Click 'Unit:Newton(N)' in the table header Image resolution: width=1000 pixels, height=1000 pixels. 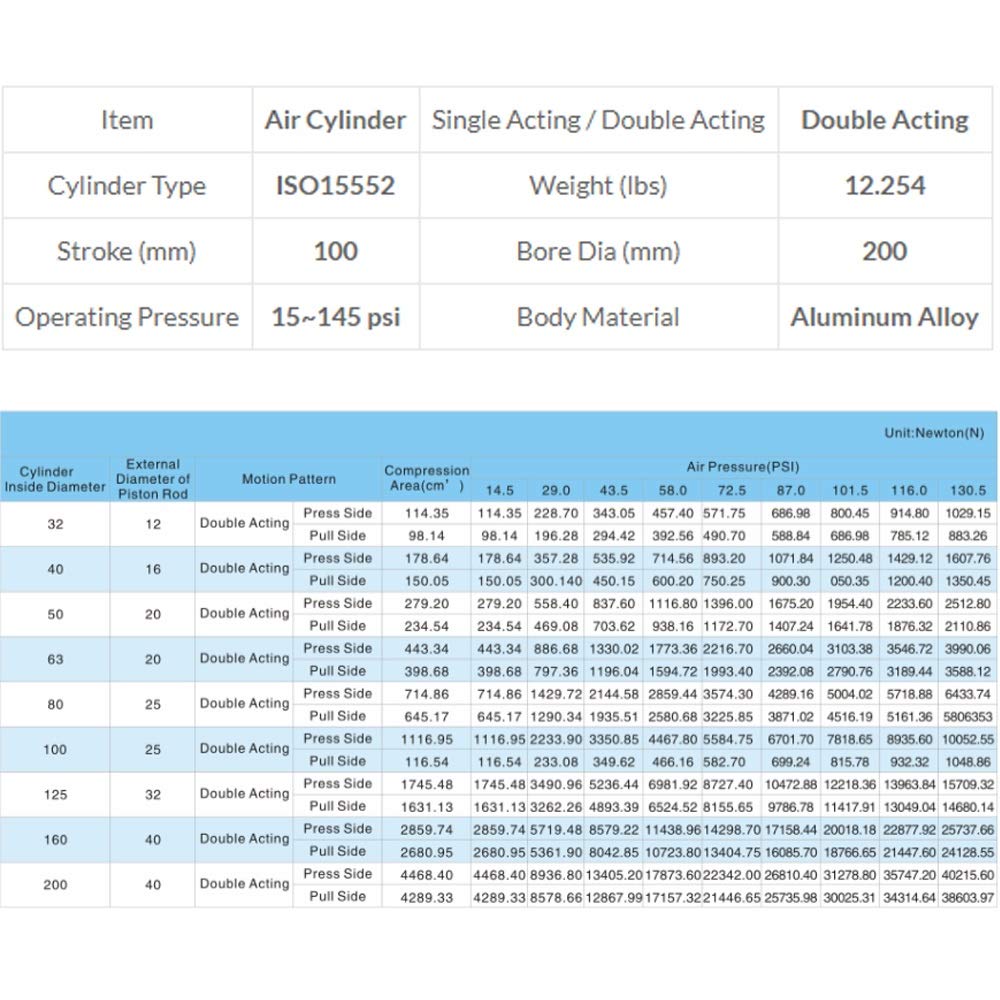click(934, 433)
